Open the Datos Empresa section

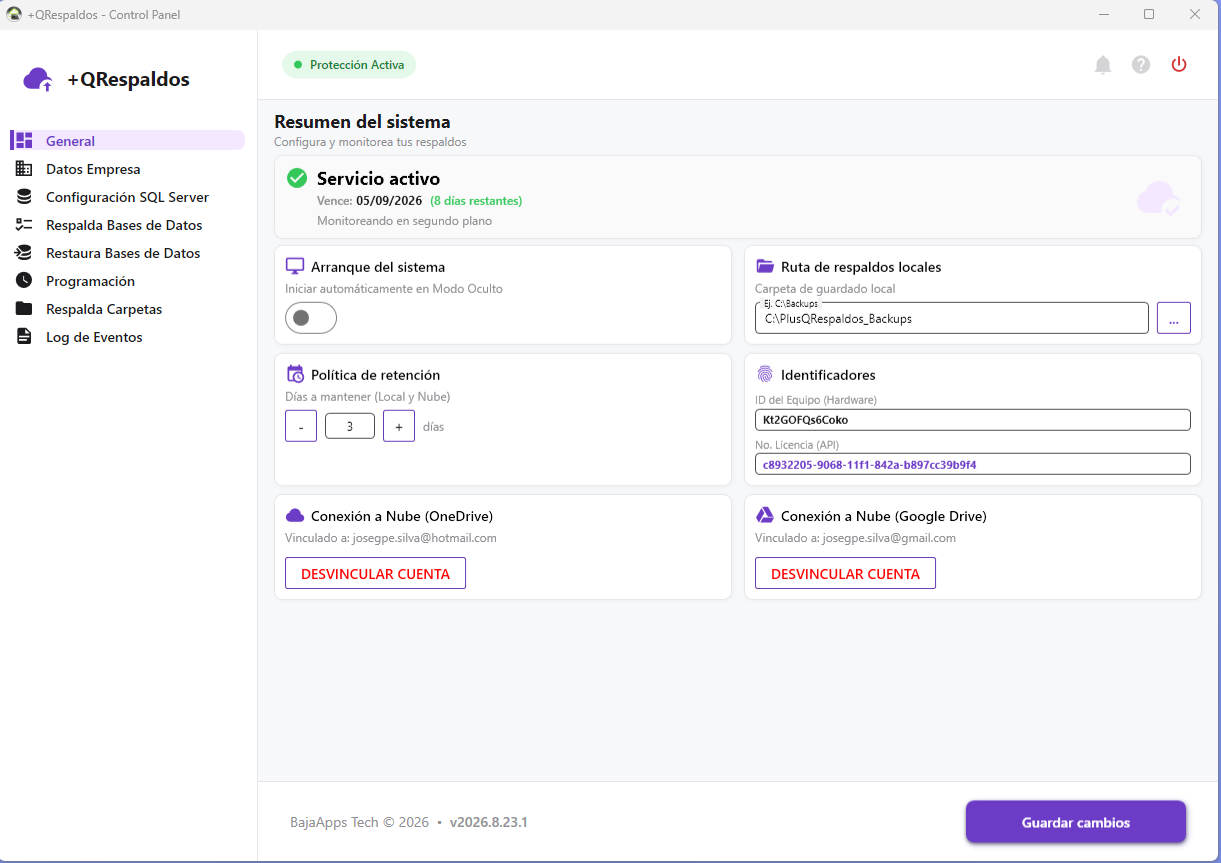click(x=127, y=169)
